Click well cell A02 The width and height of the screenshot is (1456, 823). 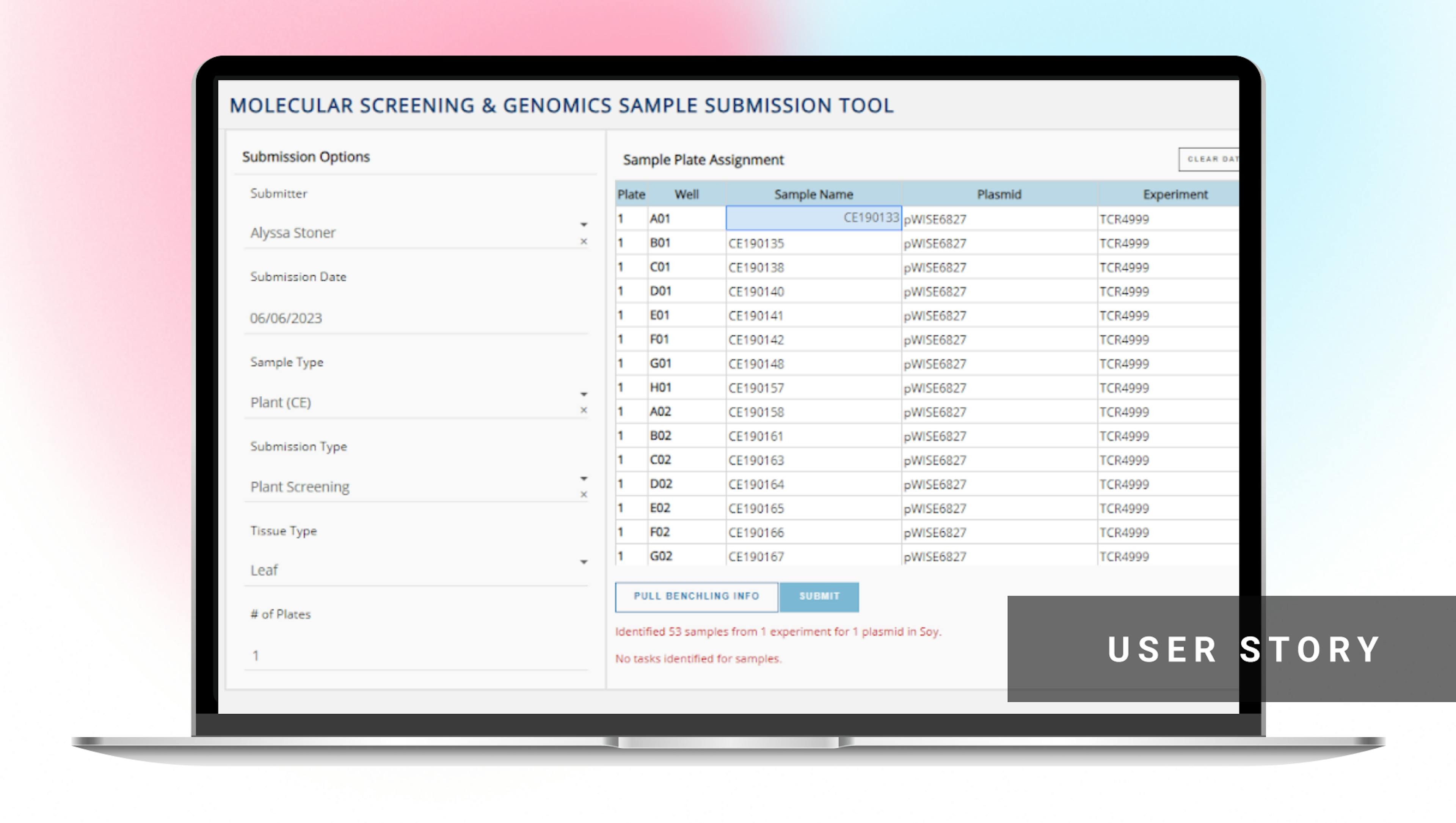(687, 412)
